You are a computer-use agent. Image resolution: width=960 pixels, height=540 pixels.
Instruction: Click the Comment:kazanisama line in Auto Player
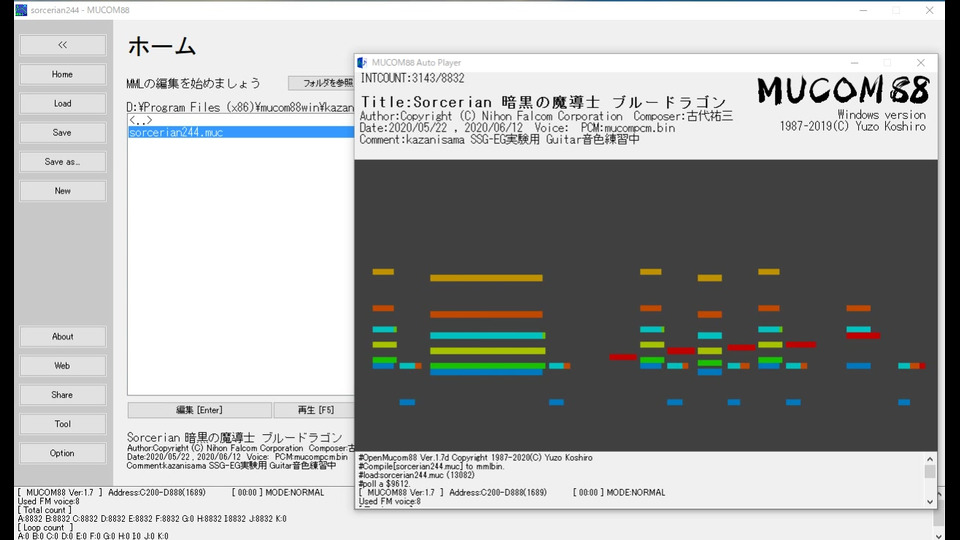[x=500, y=140]
